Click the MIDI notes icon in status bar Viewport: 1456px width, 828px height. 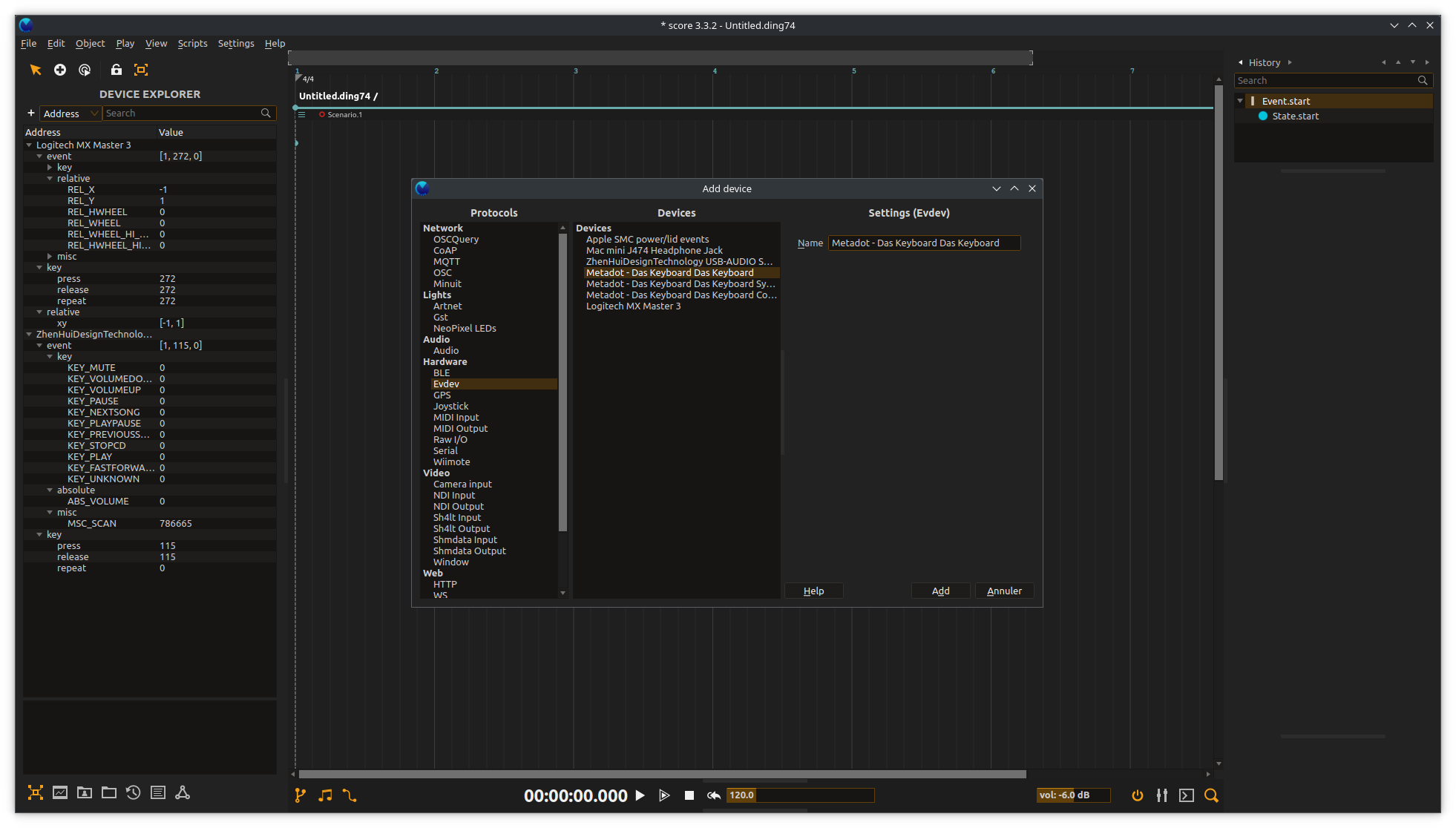click(x=326, y=795)
